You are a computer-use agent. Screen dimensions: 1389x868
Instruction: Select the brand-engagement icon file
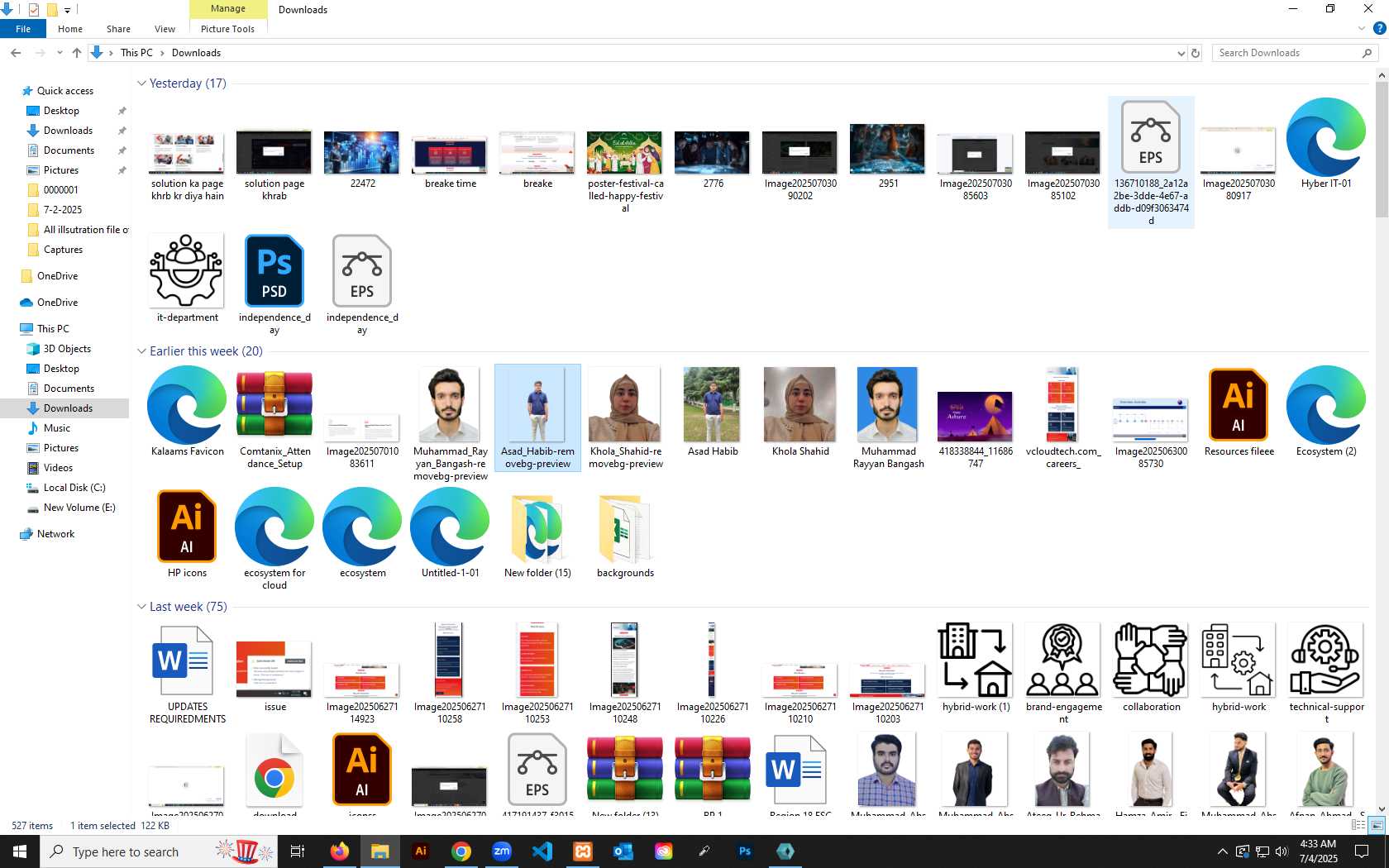coord(1063,661)
